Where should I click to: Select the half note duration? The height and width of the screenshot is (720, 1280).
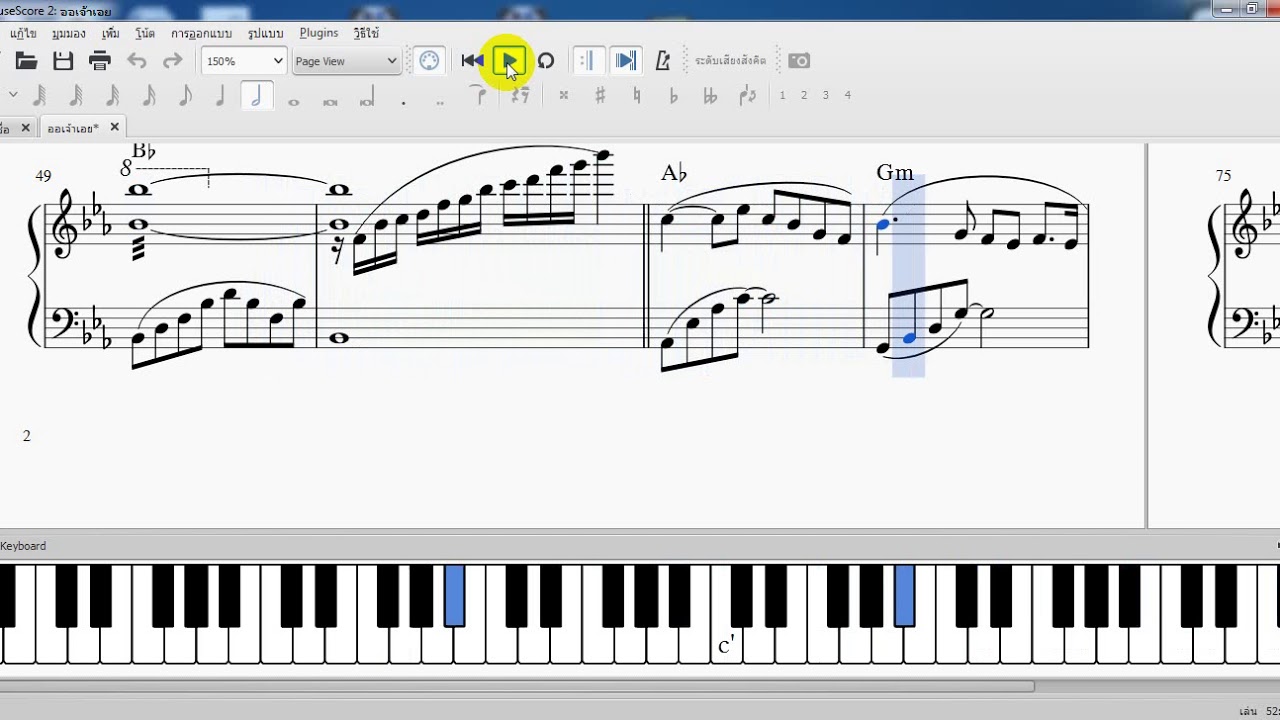pos(257,96)
